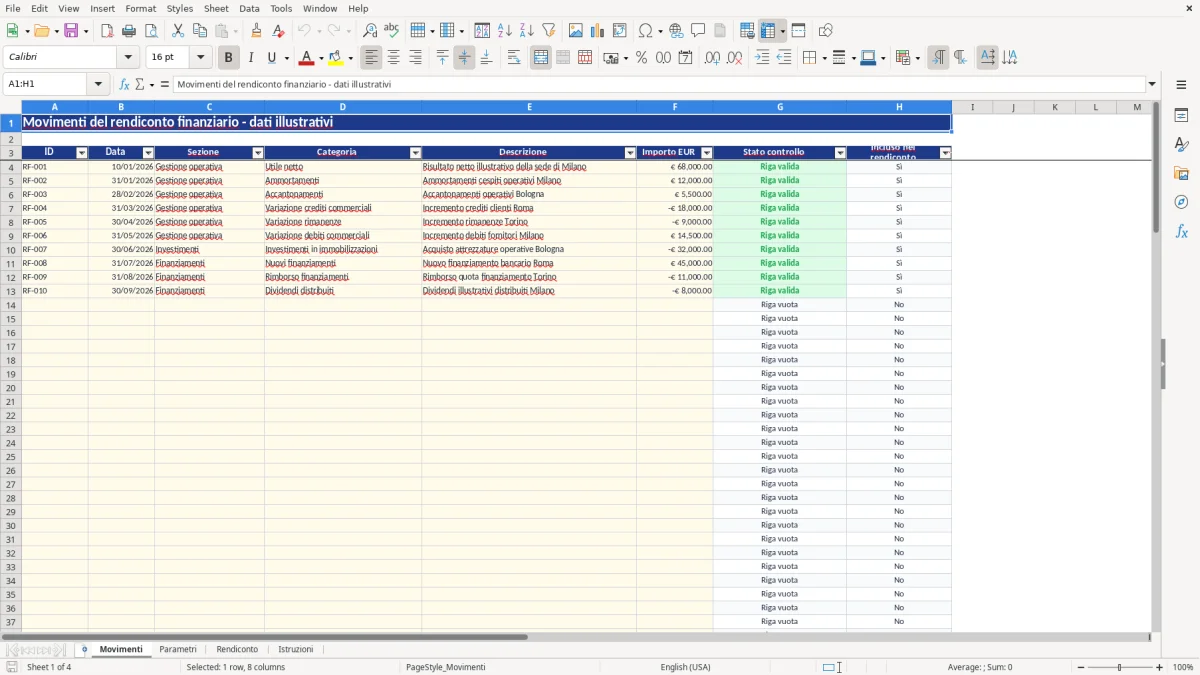The image size is (1200, 675).
Task: Click the Save document icon
Action: (71, 31)
